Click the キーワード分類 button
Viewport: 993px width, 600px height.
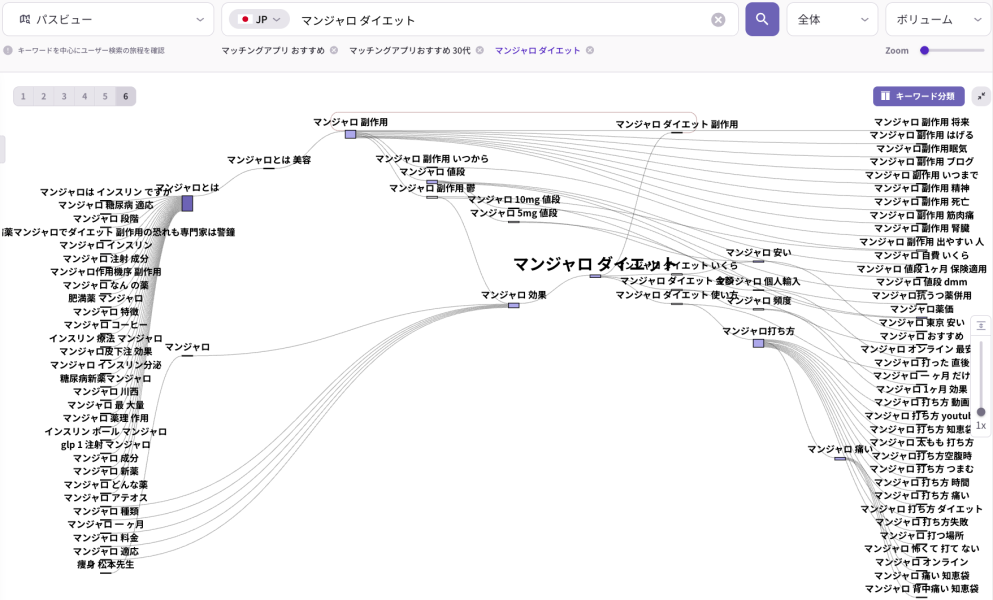918,96
